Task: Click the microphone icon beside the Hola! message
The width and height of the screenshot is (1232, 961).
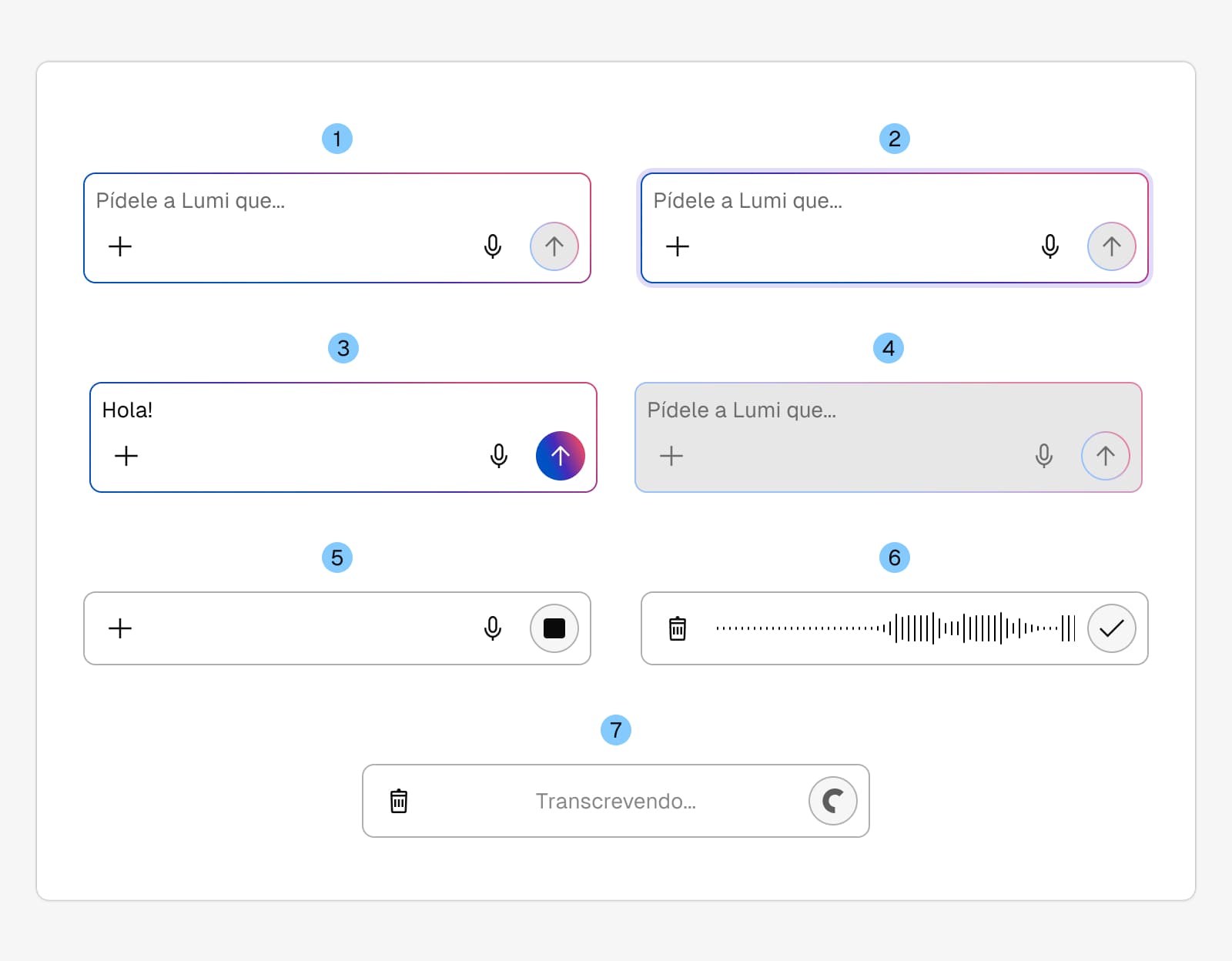Action: pyautogui.click(x=499, y=456)
